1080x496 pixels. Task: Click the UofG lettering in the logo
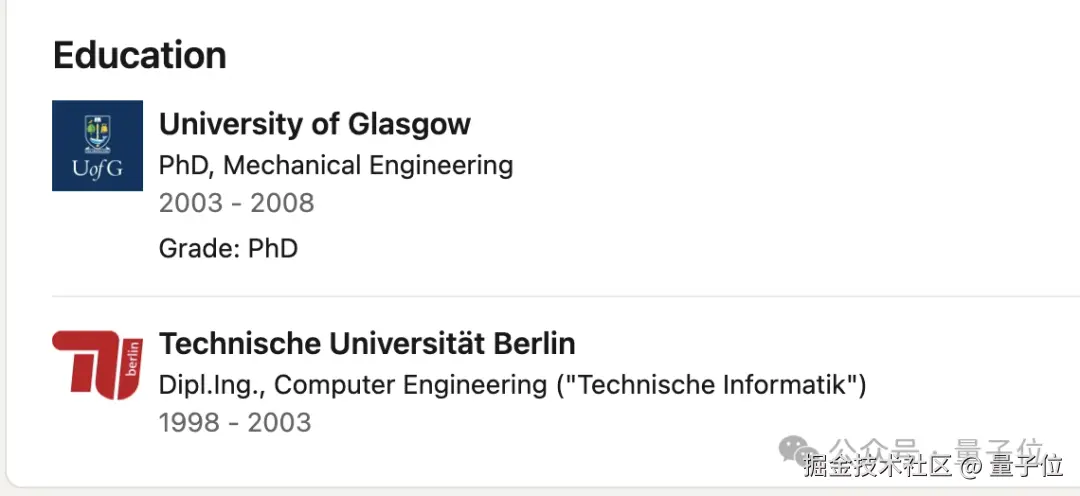tap(97, 169)
